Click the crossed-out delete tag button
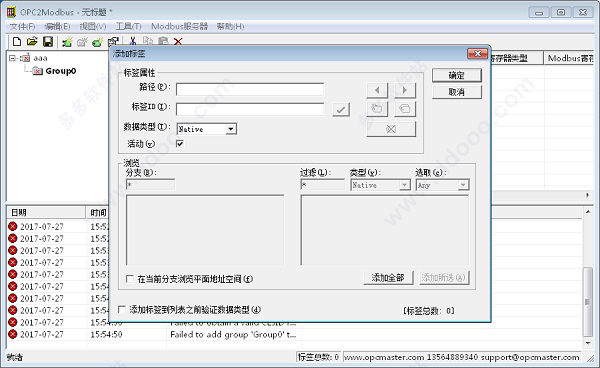 [391, 129]
